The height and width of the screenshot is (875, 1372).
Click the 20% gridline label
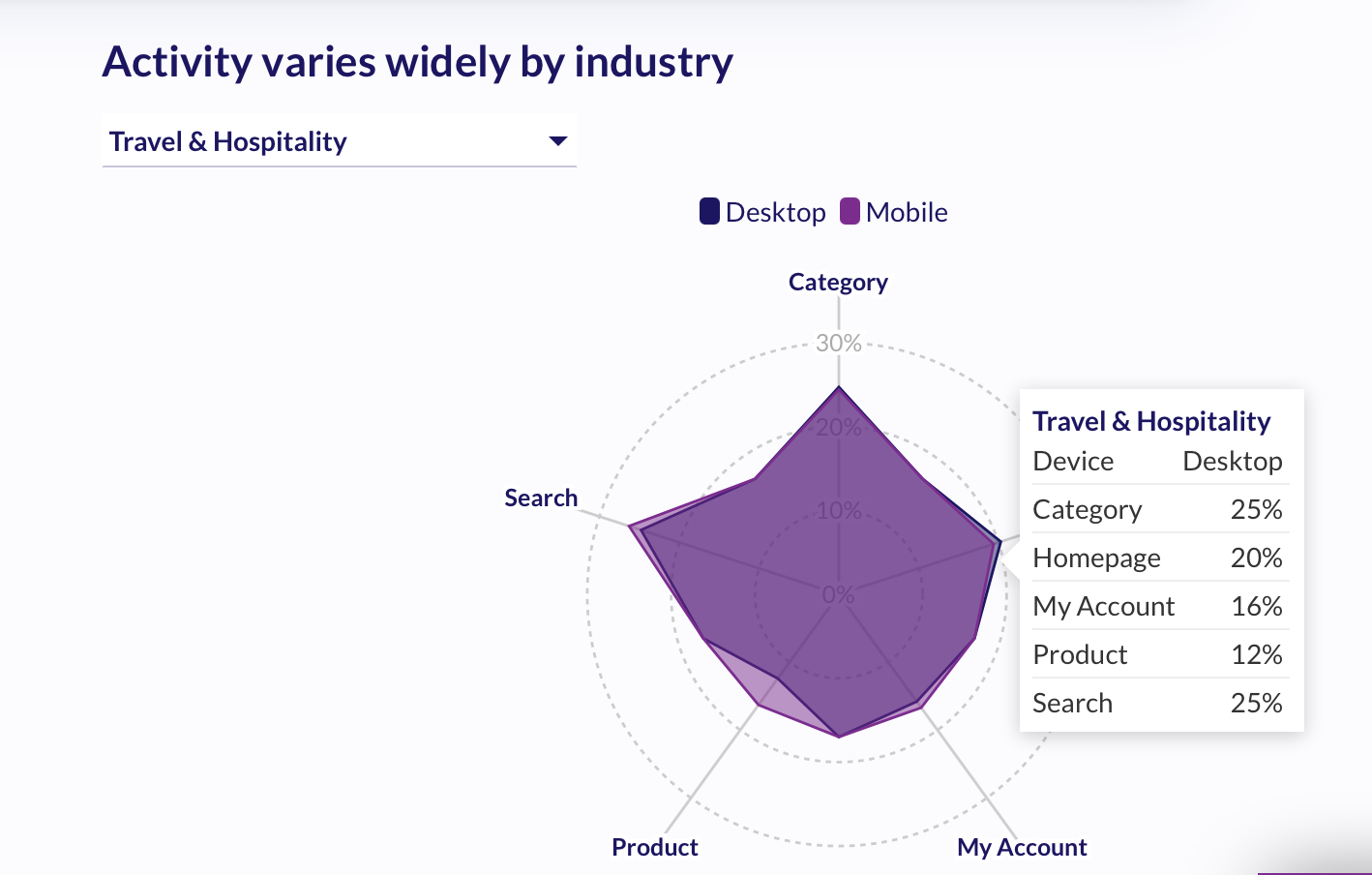tap(838, 427)
